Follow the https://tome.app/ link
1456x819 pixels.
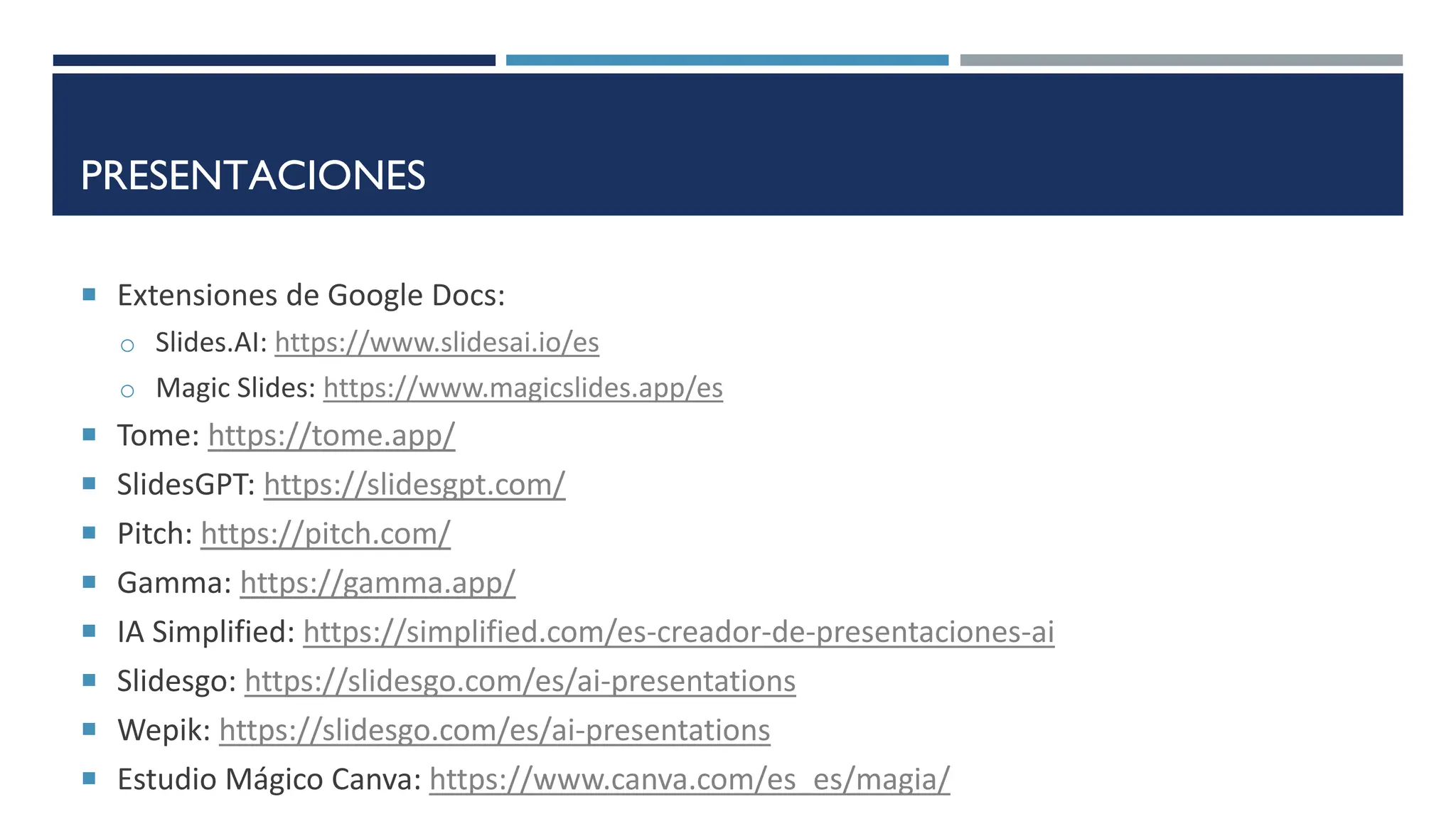click(331, 436)
